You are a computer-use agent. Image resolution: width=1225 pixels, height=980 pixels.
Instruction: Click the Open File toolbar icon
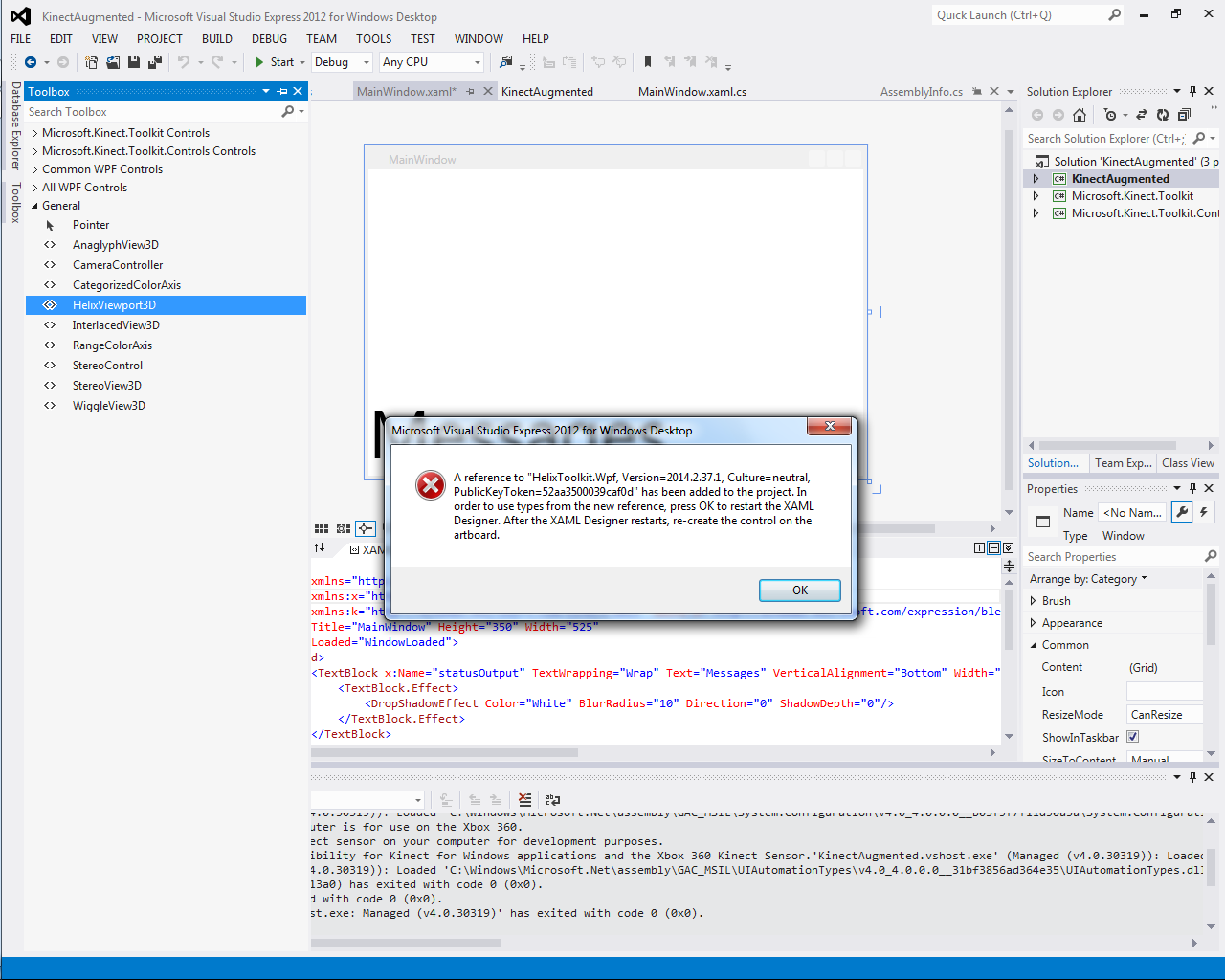[113, 62]
